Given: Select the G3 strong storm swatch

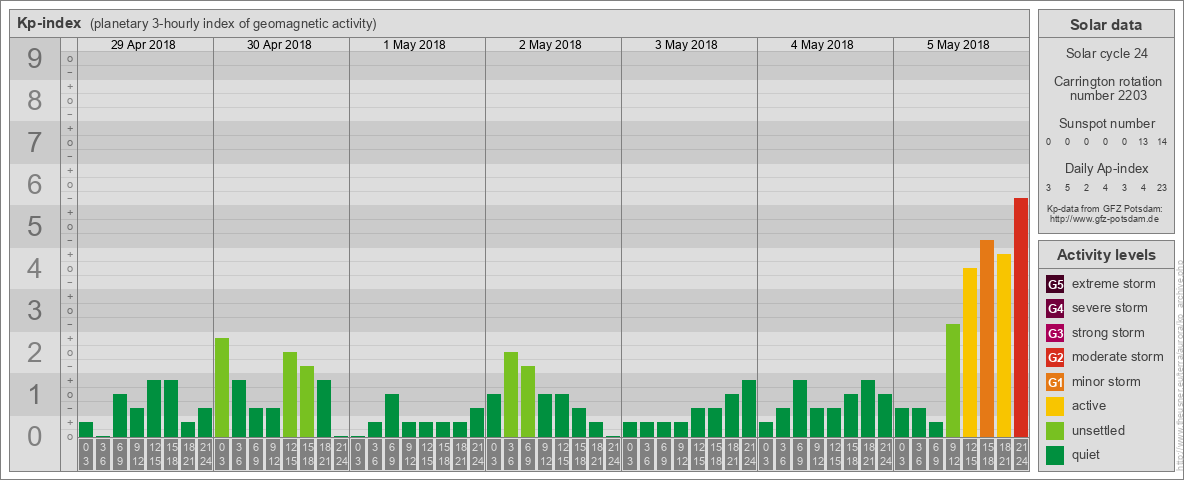Looking at the screenshot, I should coord(1056,333).
